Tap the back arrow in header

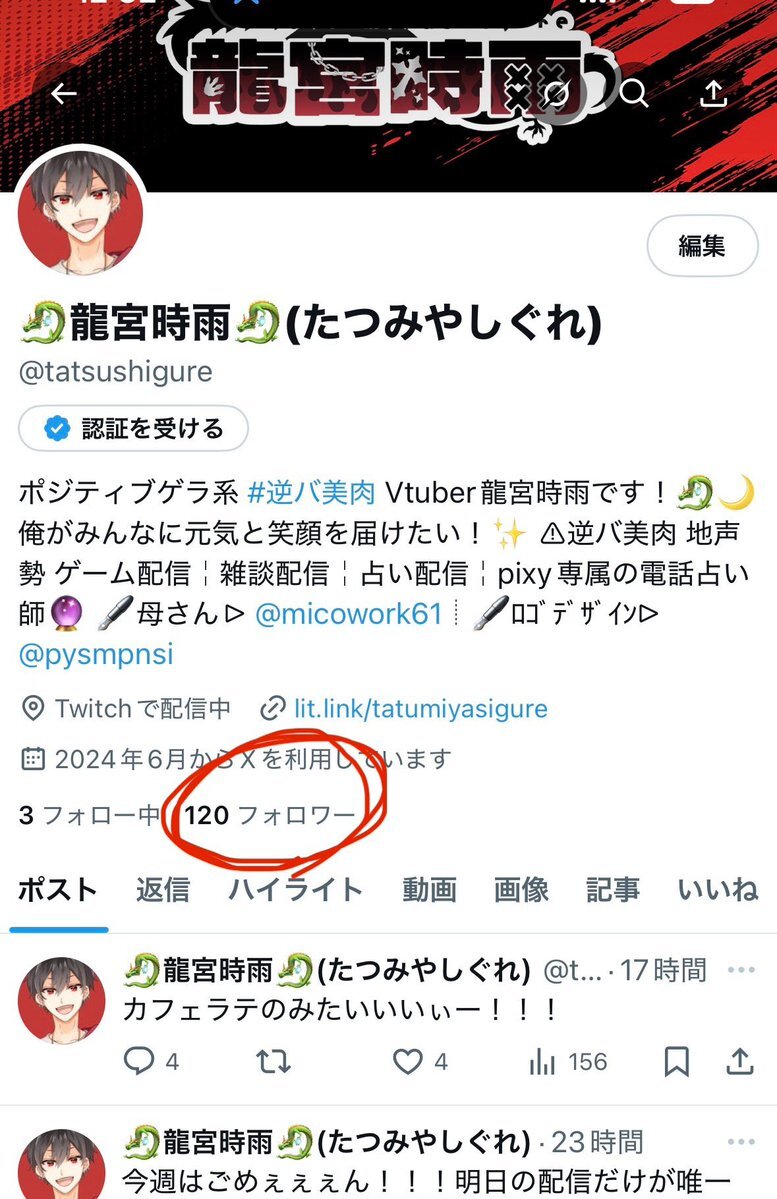[64, 93]
